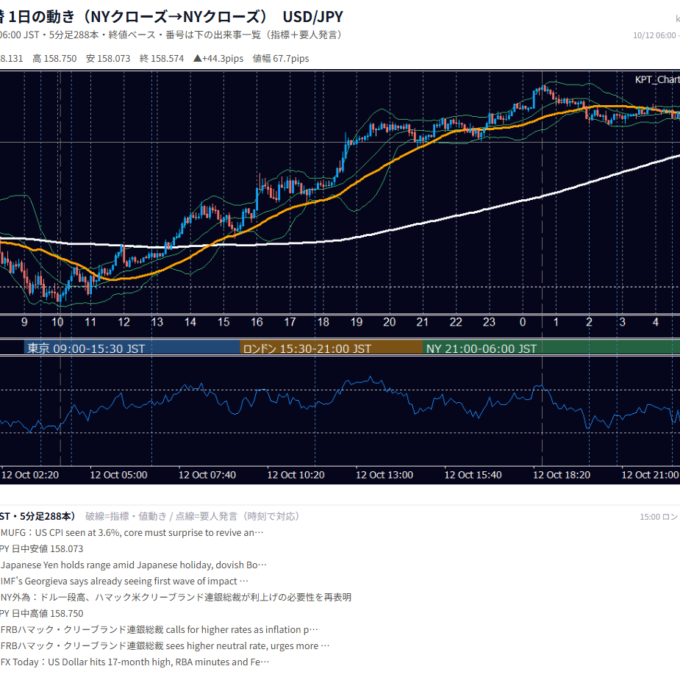The image size is (680, 680).
Task: Click the 10/12 06:00 timestamp at top right
Action: (656, 36)
